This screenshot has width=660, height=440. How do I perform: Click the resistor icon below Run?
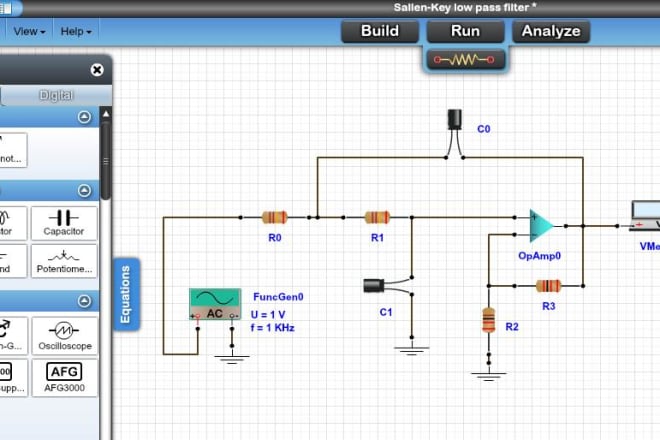(x=465, y=60)
